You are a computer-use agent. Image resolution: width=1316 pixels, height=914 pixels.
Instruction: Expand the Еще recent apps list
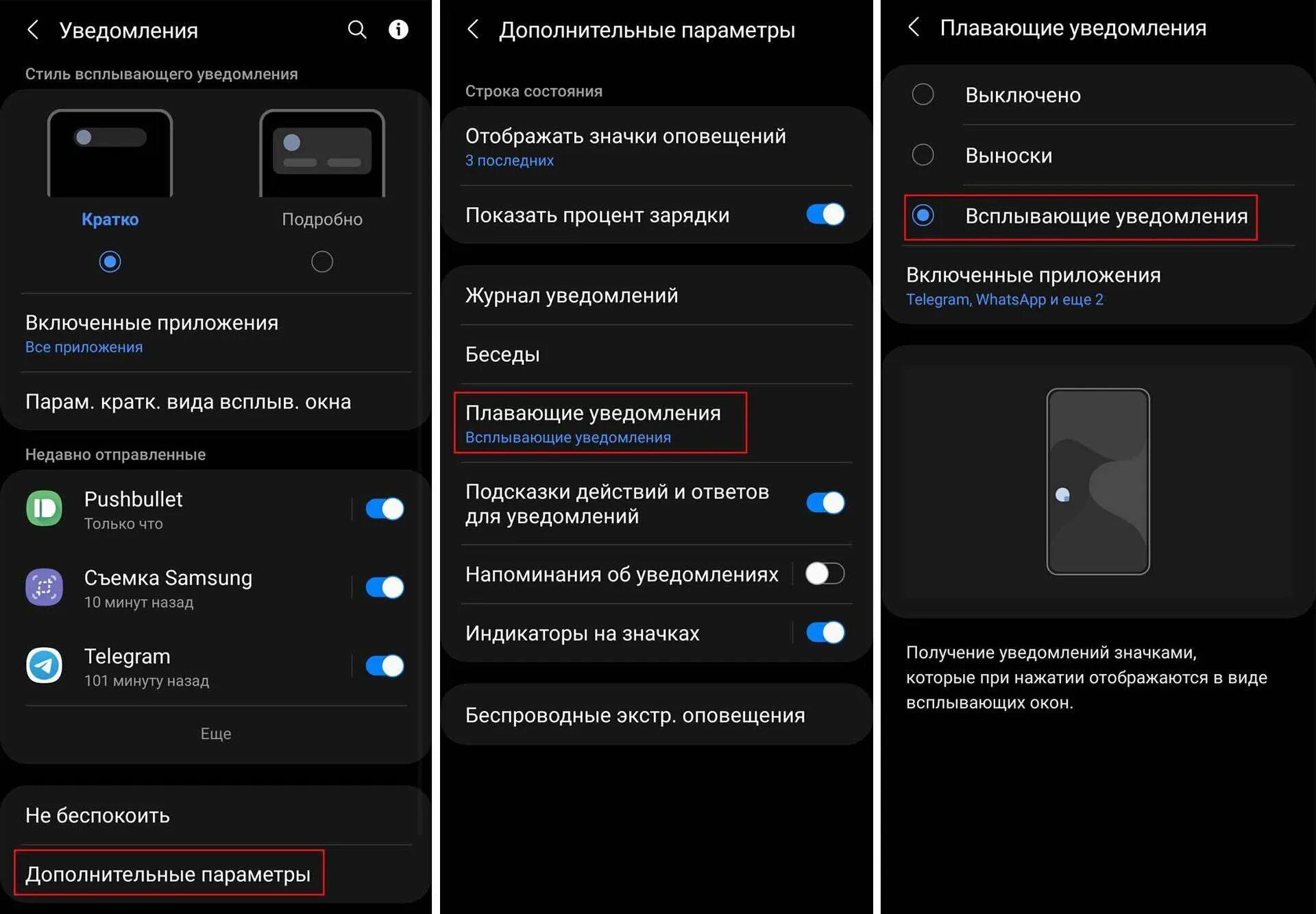(x=216, y=734)
